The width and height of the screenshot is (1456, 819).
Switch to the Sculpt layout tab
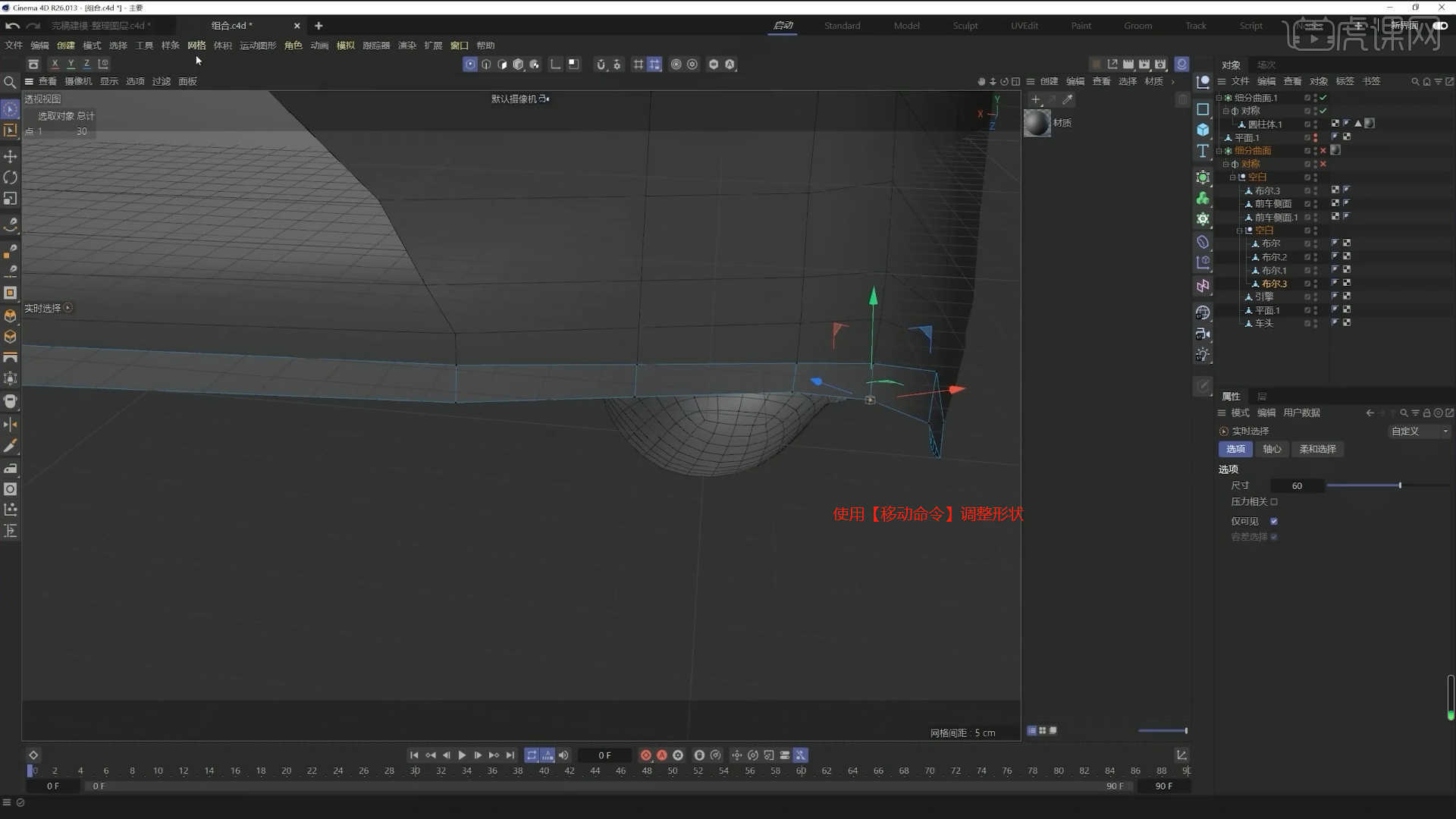click(965, 26)
